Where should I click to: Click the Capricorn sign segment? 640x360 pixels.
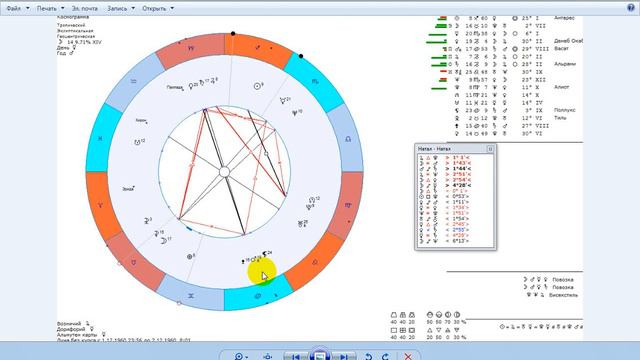coord(191,48)
